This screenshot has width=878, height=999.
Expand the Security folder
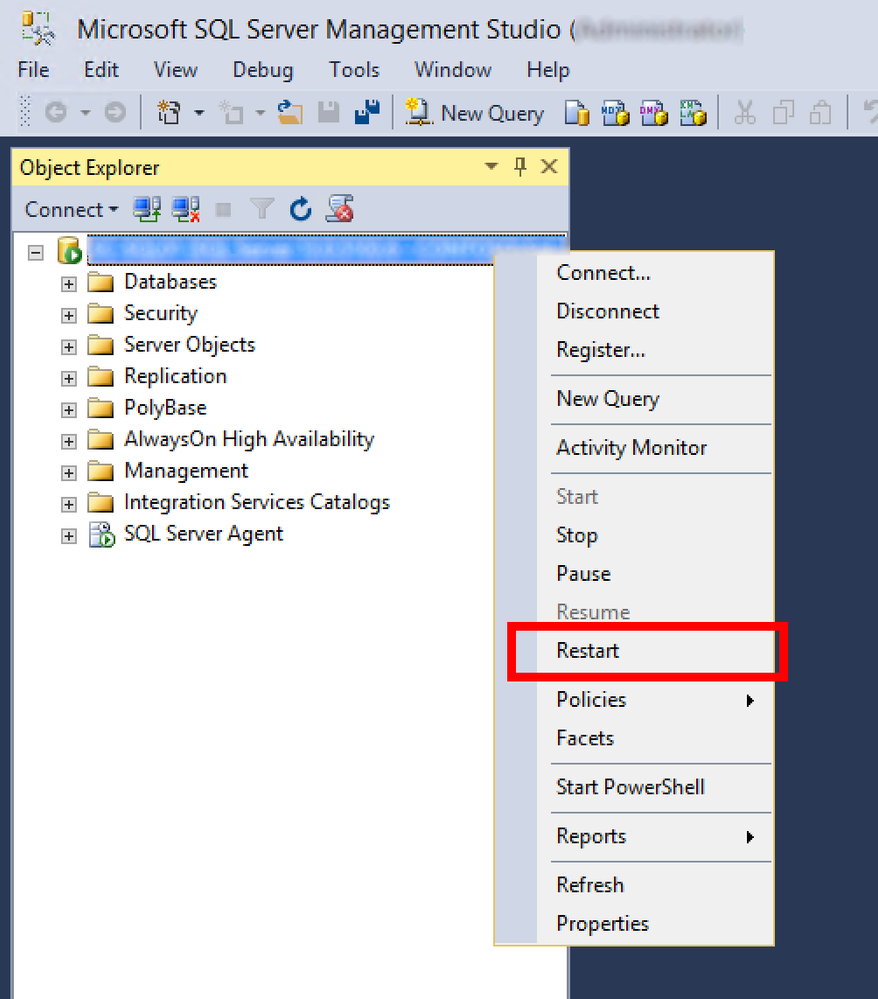(x=69, y=315)
